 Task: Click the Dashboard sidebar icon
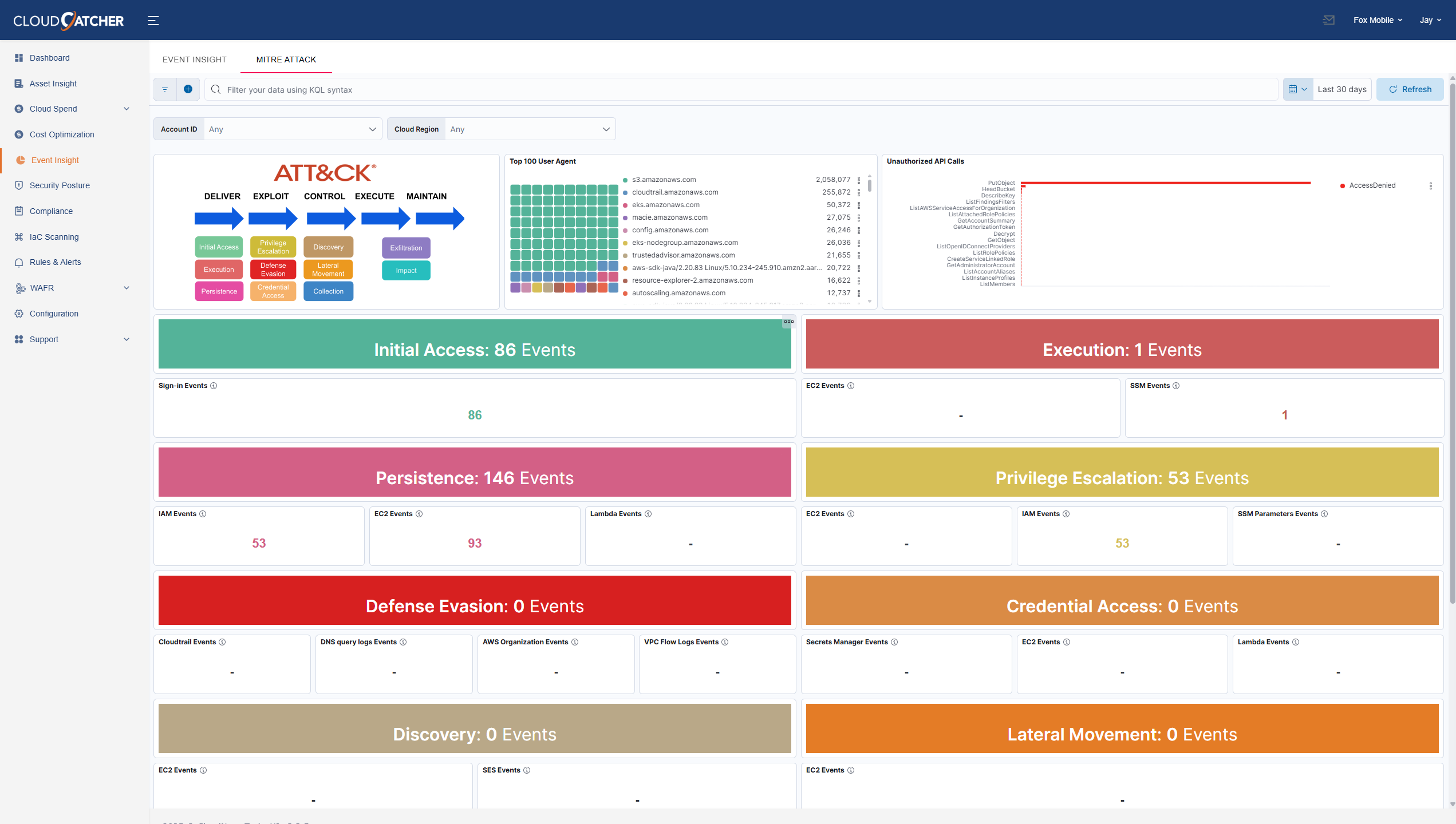[19, 58]
